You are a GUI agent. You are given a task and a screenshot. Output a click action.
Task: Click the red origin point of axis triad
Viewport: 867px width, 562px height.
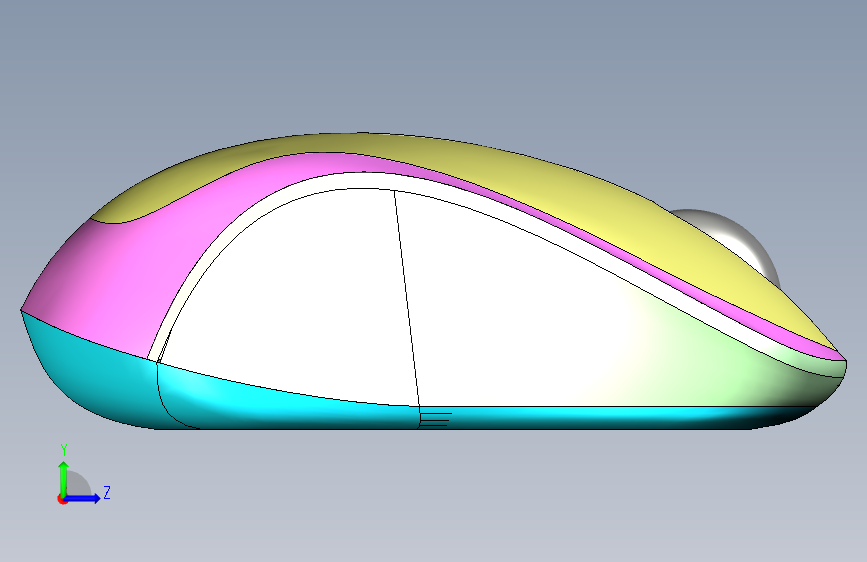[x=62, y=499]
